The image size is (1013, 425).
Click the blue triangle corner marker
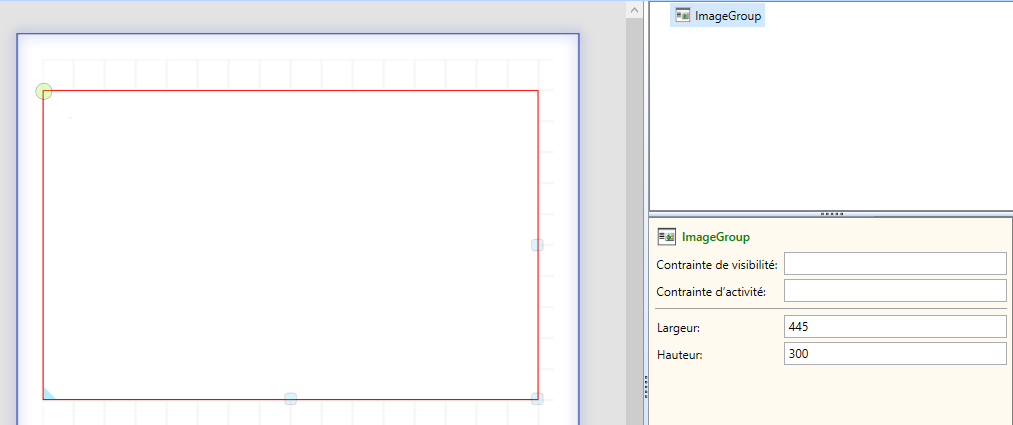click(48, 394)
